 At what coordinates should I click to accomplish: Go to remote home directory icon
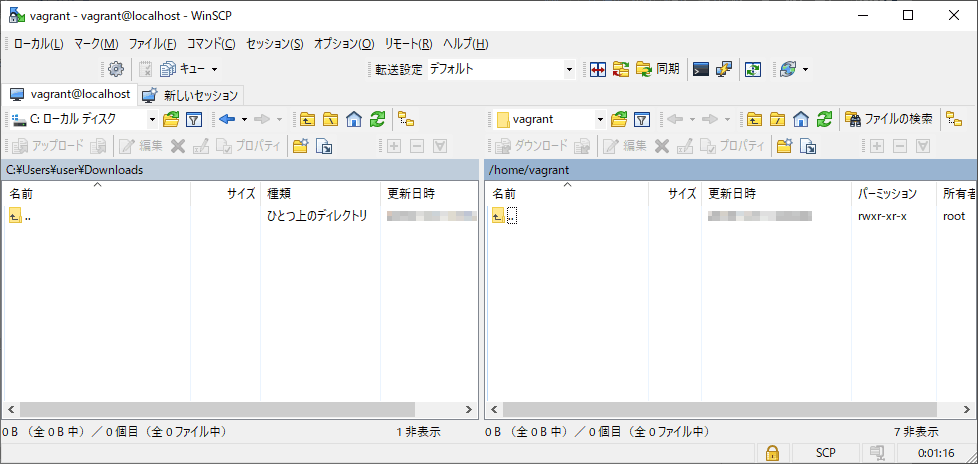[801, 118]
